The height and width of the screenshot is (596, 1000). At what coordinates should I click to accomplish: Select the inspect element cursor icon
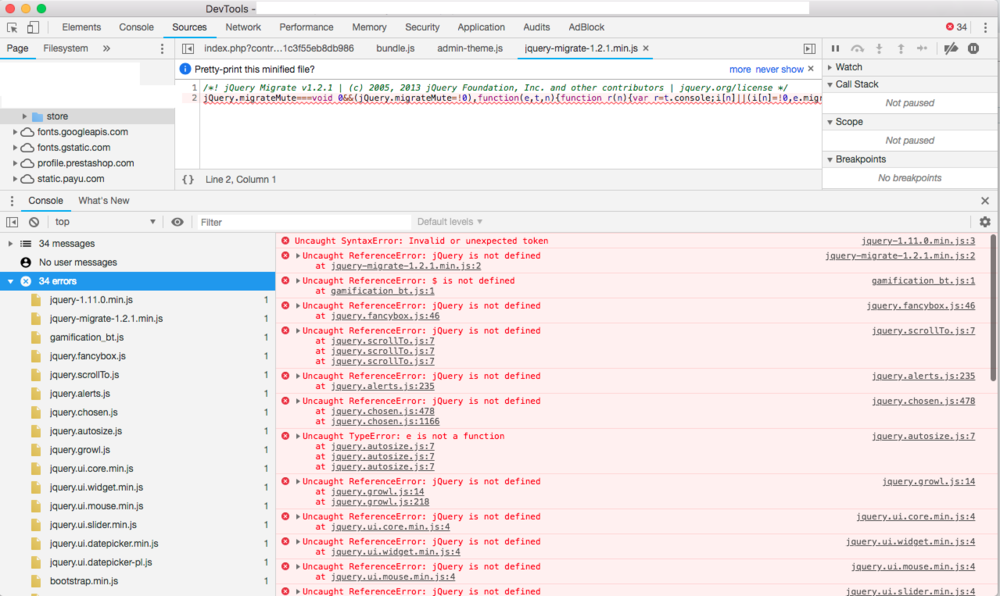coord(13,27)
